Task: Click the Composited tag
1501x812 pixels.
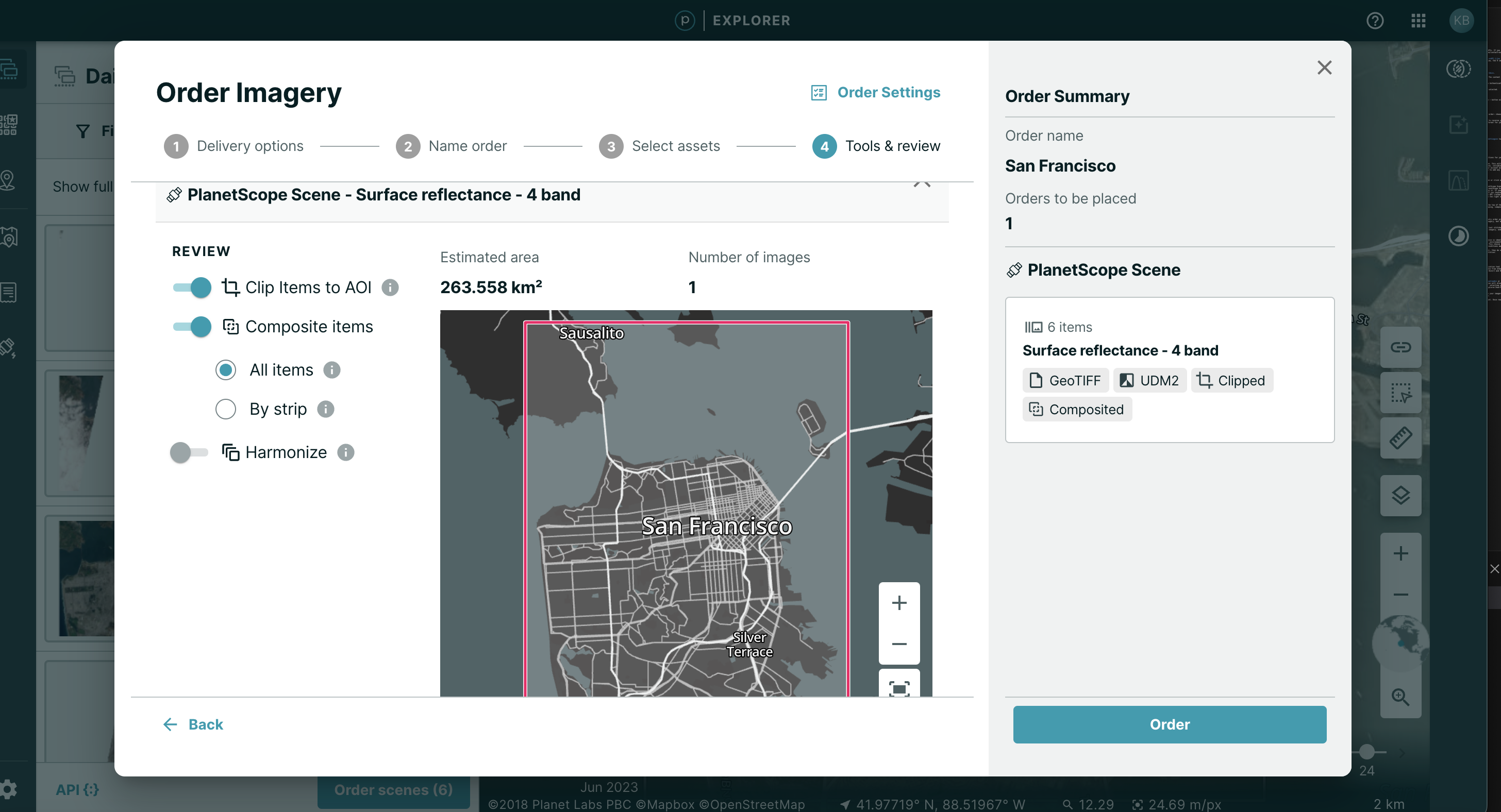Action: click(1077, 410)
